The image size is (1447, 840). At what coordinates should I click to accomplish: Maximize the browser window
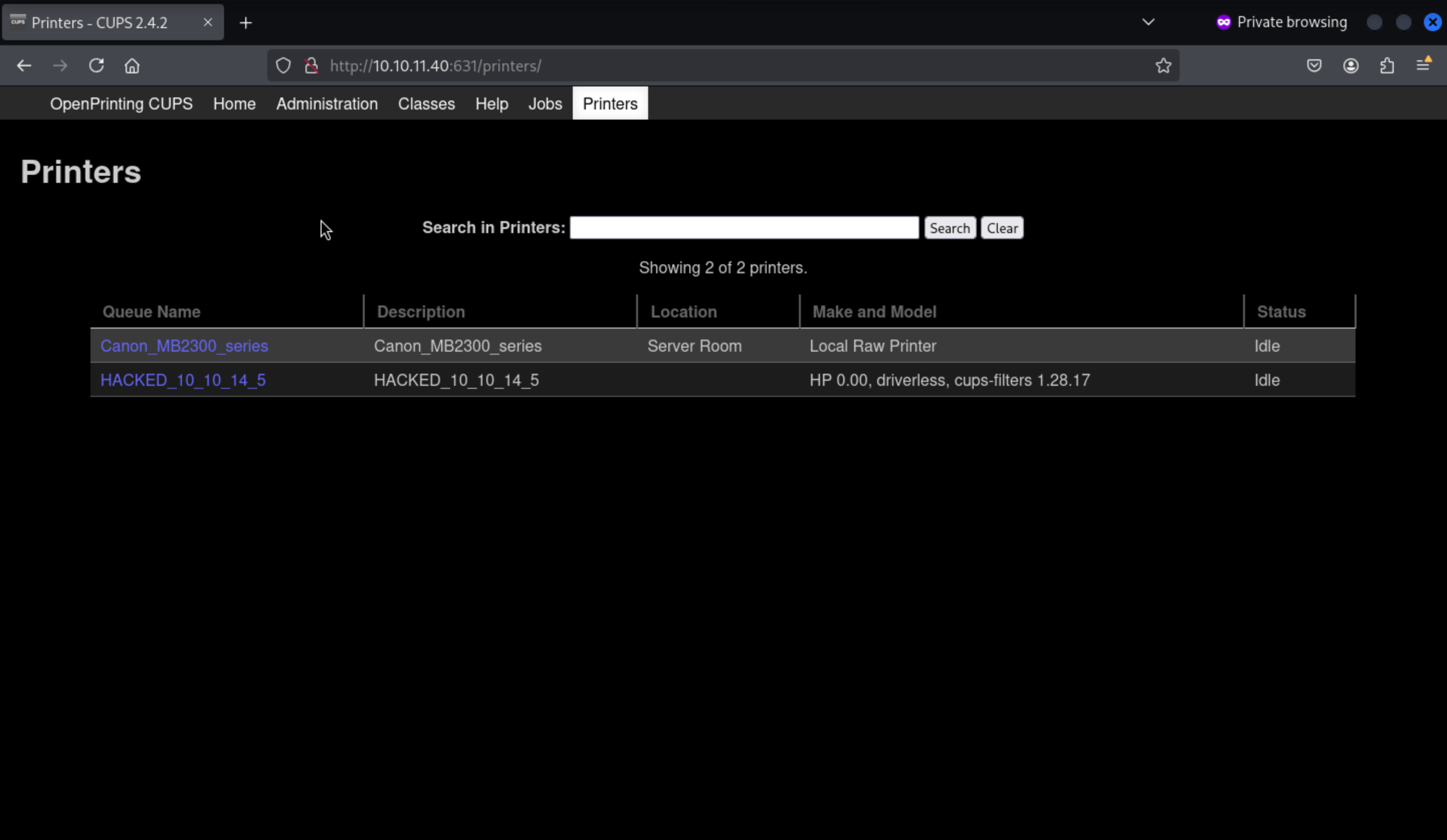tap(1403, 22)
